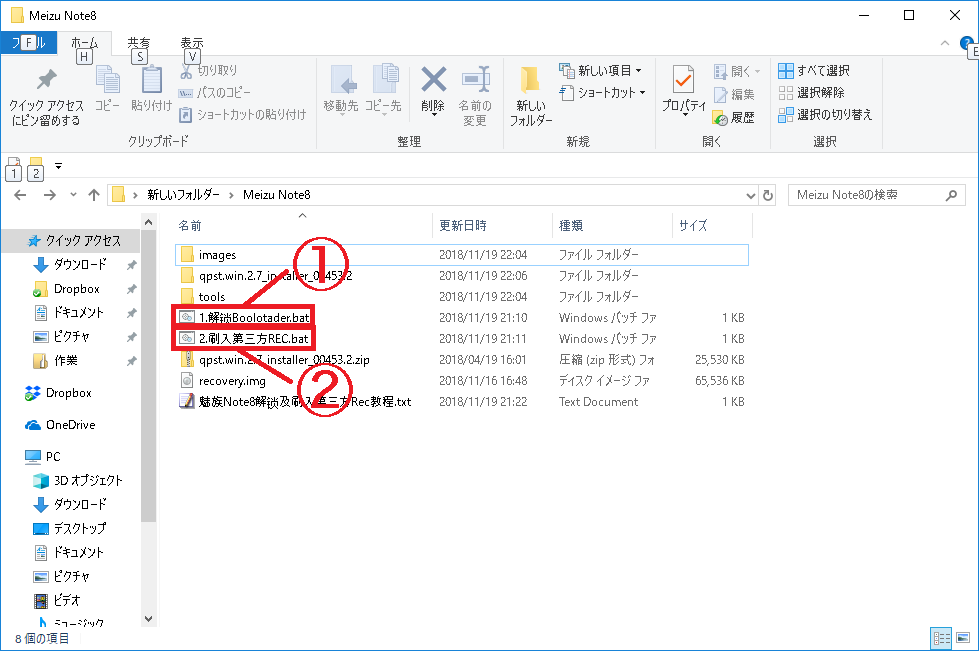Expand the address bar history dropdown

pyautogui.click(x=750, y=195)
